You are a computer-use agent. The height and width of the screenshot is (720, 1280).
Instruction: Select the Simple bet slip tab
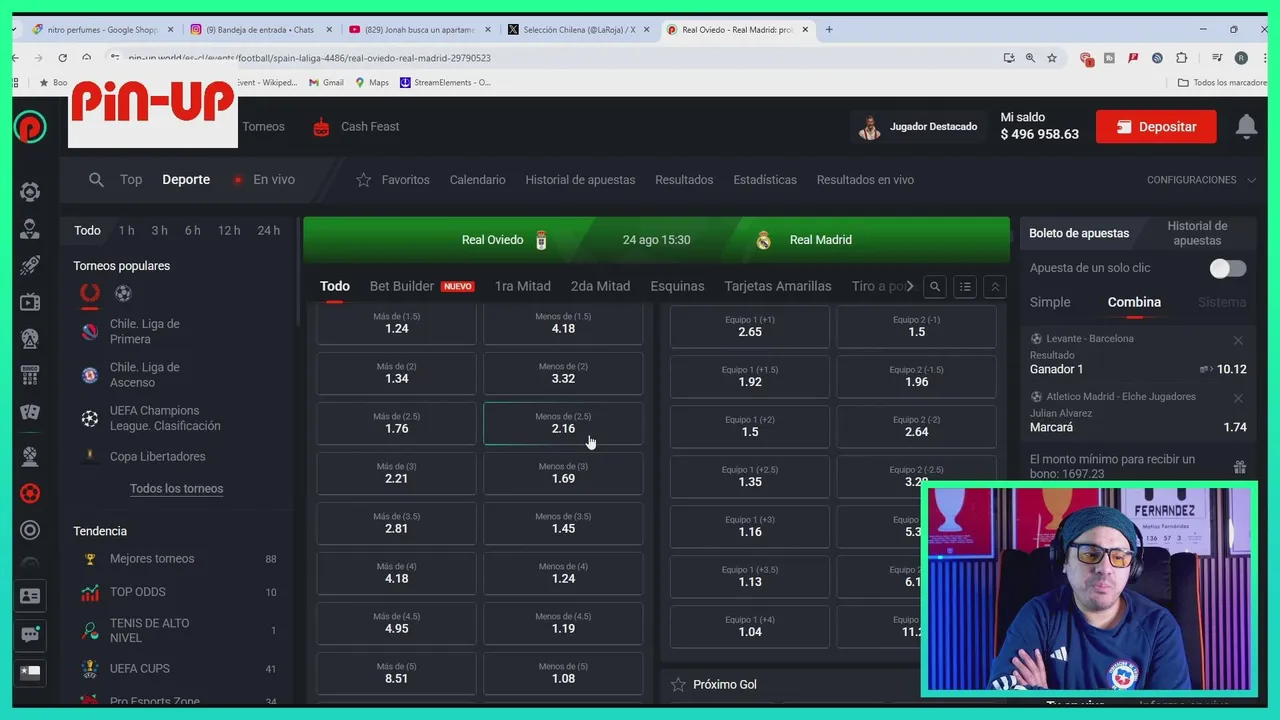pyautogui.click(x=1050, y=302)
